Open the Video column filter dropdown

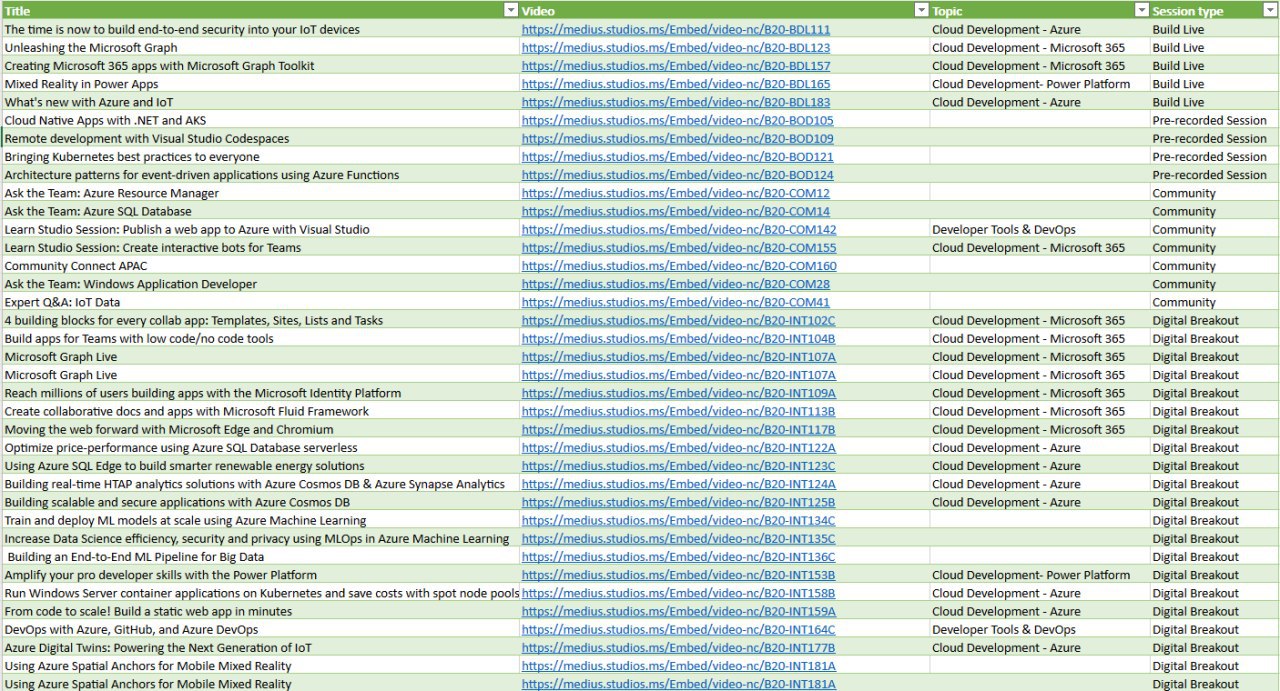(922, 10)
